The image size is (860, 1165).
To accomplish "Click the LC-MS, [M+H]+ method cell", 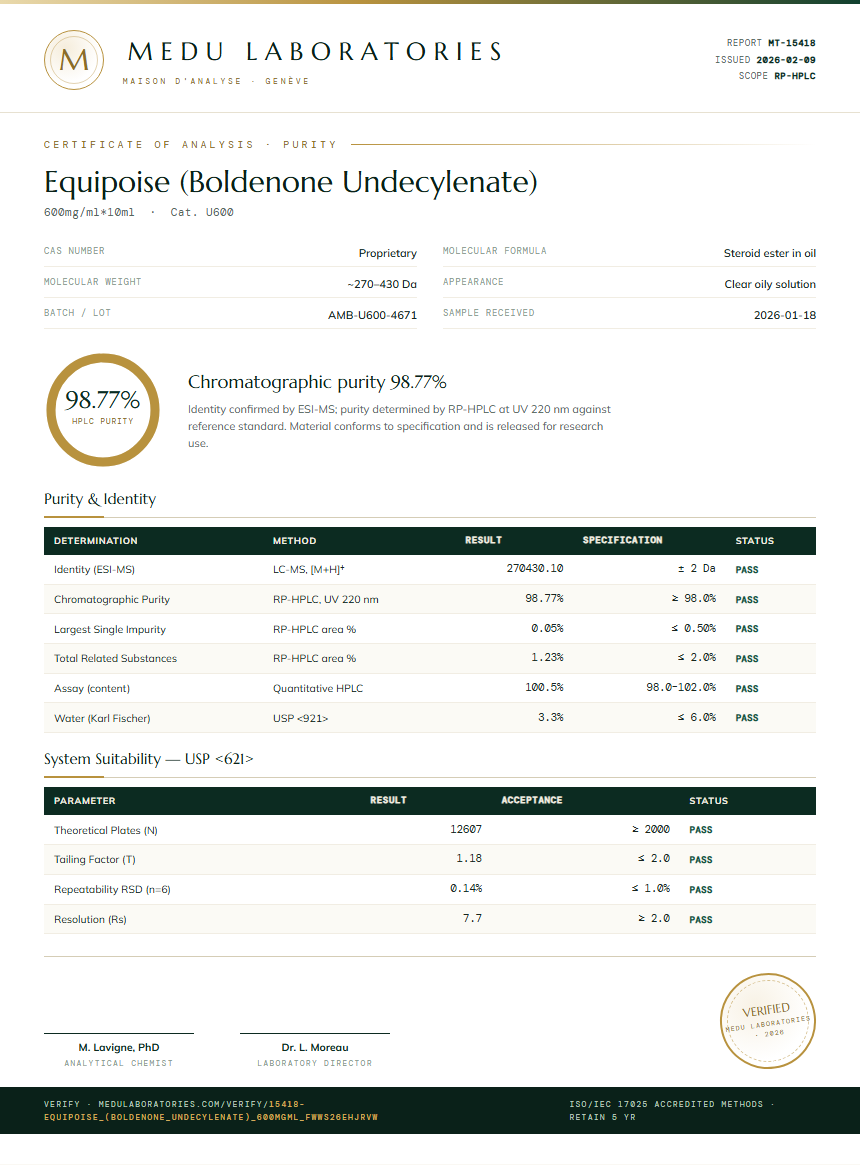I will coord(308,570).
